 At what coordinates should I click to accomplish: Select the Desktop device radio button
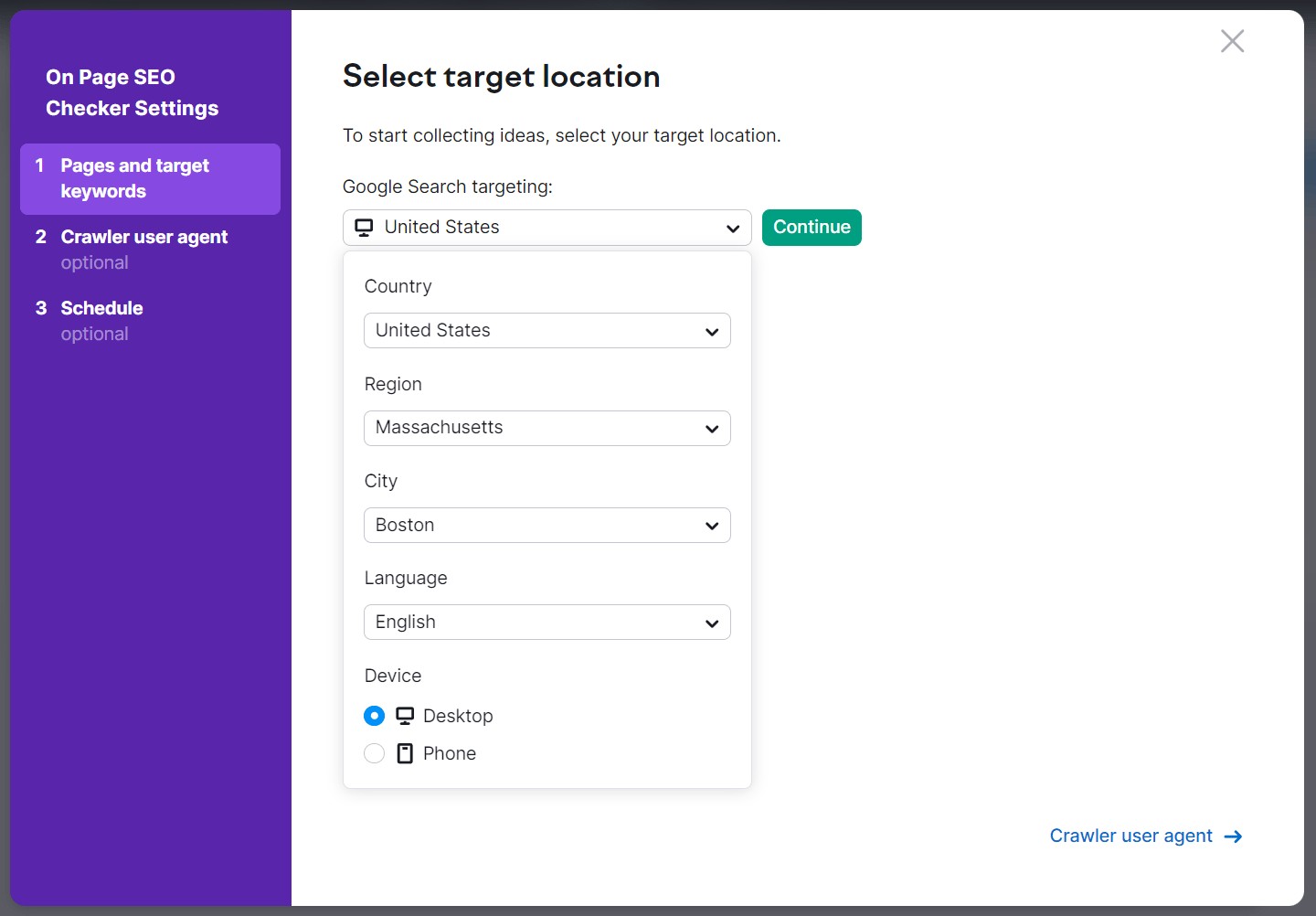(374, 715)
